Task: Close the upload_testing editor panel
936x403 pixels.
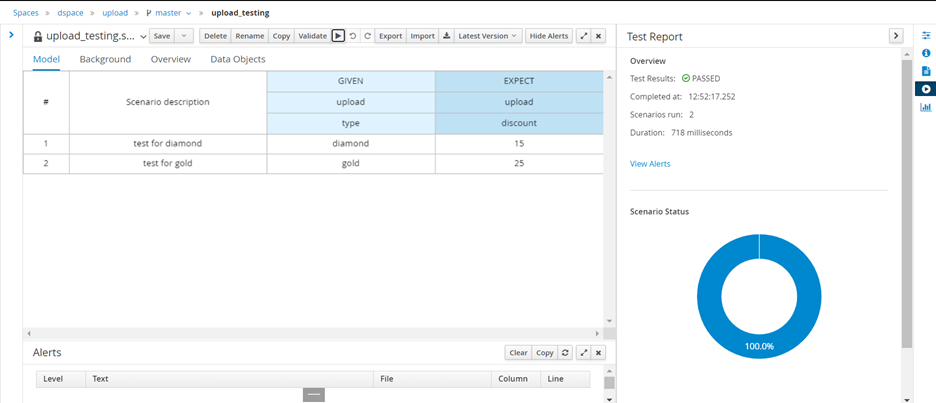Action: click(599, 36)
